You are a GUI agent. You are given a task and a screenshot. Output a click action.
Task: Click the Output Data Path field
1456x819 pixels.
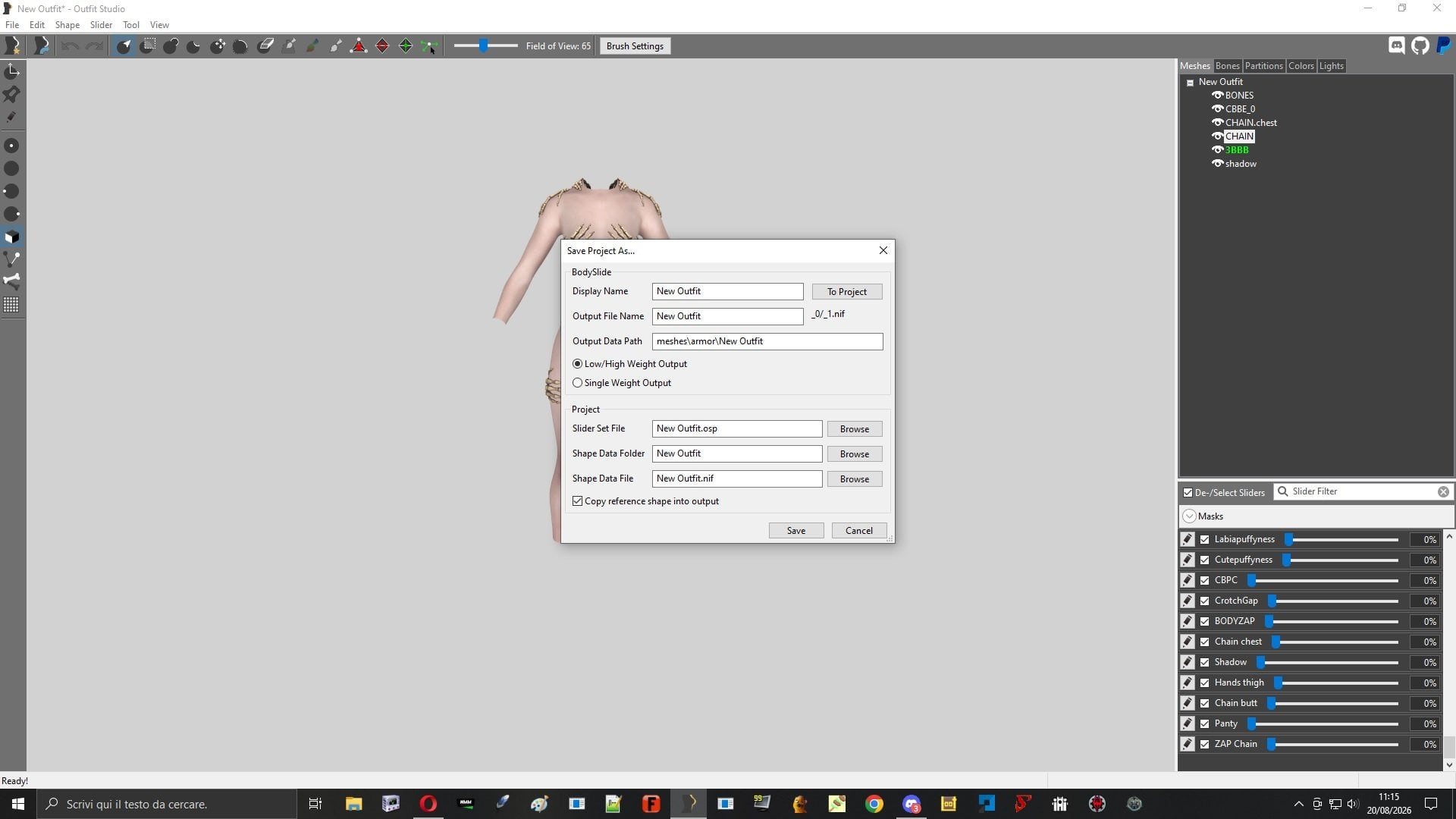(x=767, y=341)
